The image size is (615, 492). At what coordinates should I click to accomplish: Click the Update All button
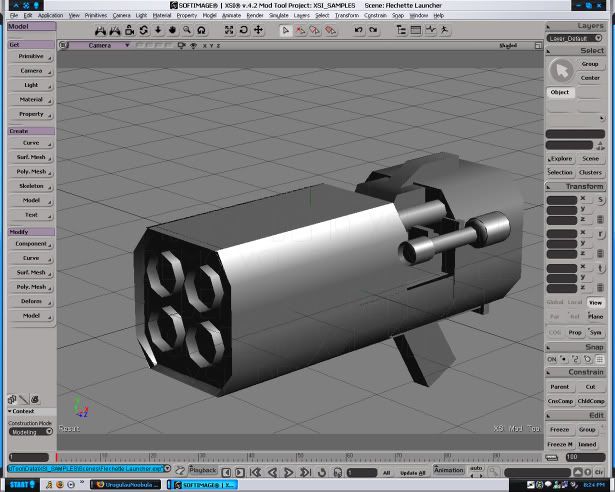[x=412, y=473]
